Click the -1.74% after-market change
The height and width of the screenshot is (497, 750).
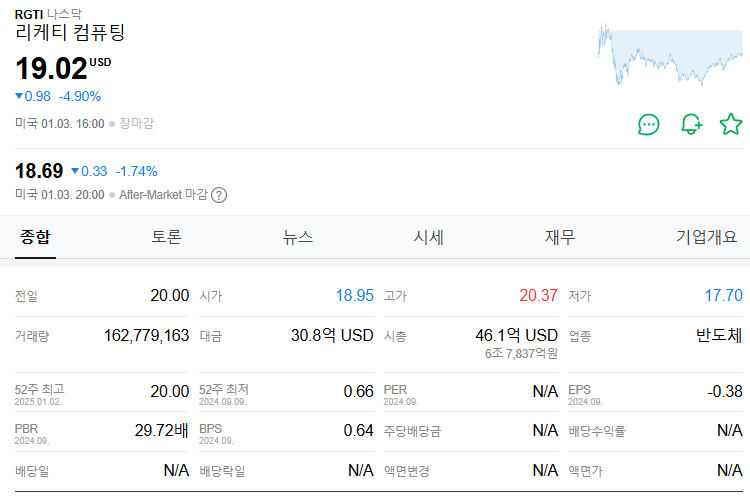pyautogui.click(x=136, y=171)
